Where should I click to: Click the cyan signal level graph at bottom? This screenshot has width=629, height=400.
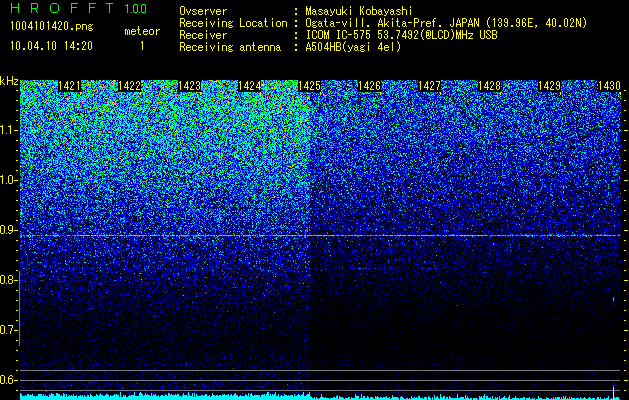320,396
